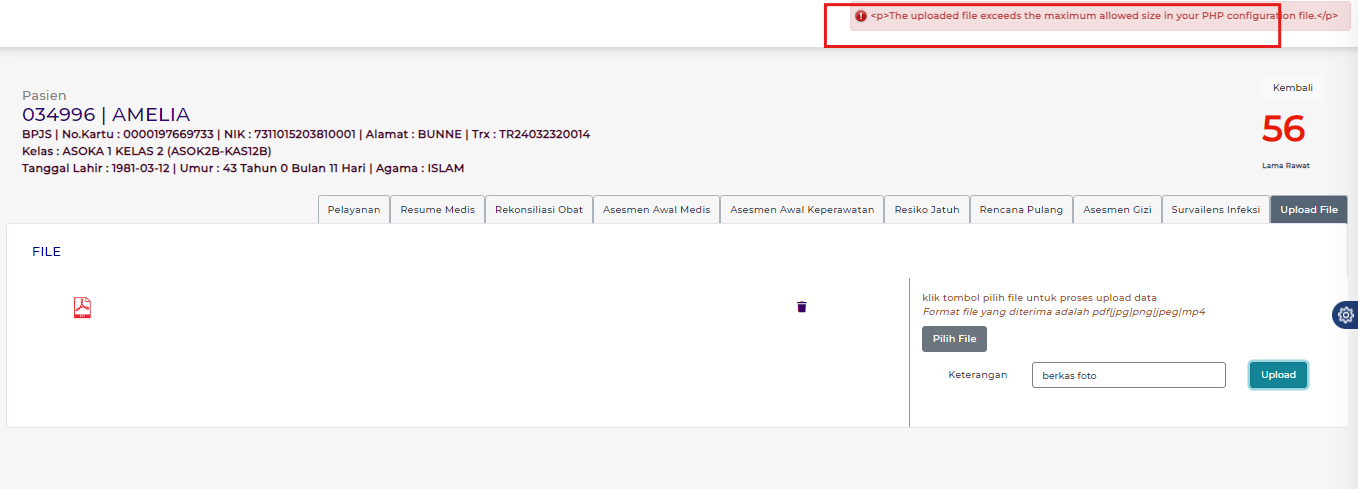Viewport: 1358px width, 489px height.
Task: Go back using the Kembali button
Action: pyautogui.click(x=1292, y=88)
